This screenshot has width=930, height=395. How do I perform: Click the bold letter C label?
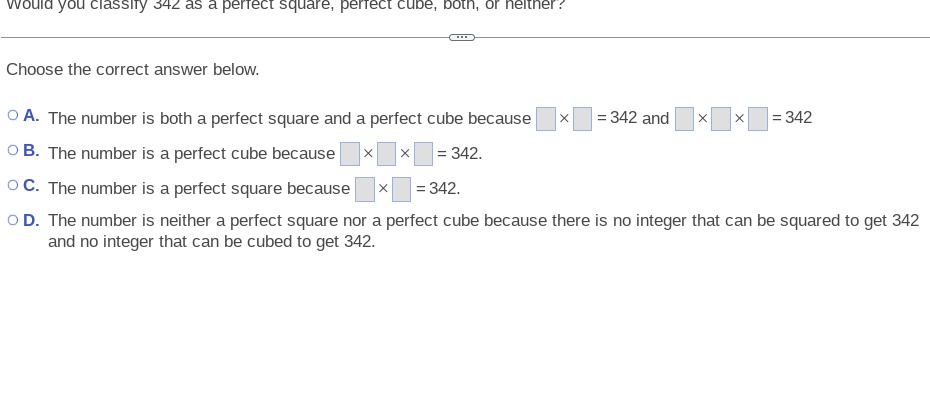(31, 186)
